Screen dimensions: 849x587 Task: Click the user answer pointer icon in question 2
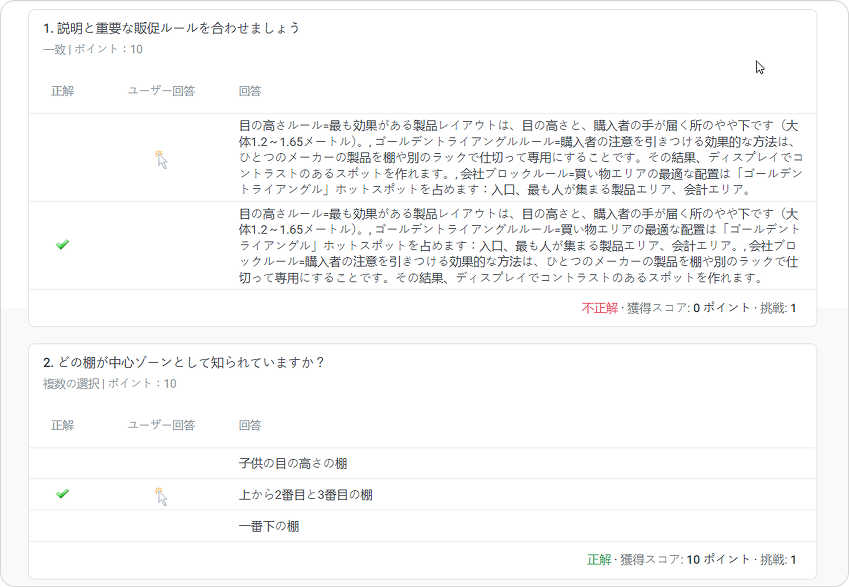(161, 495)
